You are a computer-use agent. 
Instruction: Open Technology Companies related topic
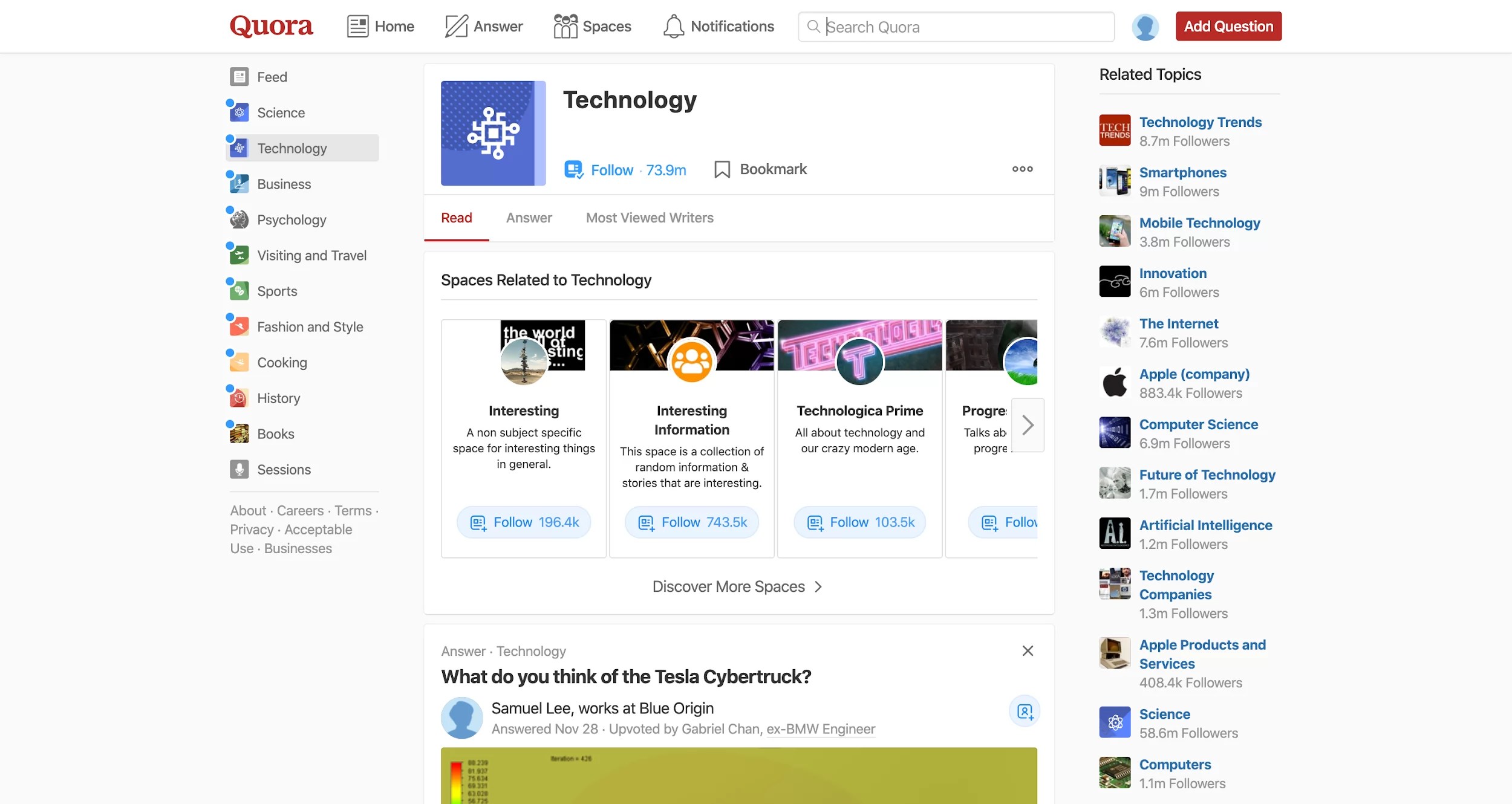click(1176, 585)
